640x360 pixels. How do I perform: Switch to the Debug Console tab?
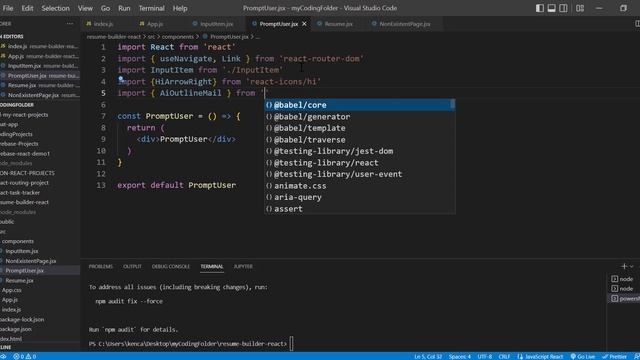click(171, 267)
